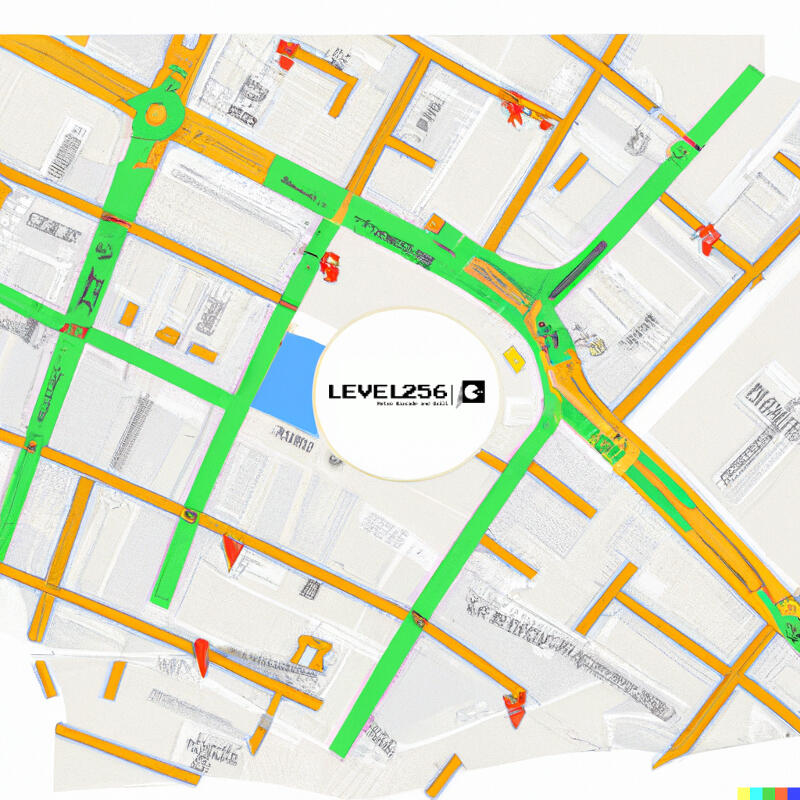Pick the blue swatch in the color strip
Image resolution: width=800 pixels, height=800 pixels.
click(x=794, y=794)
